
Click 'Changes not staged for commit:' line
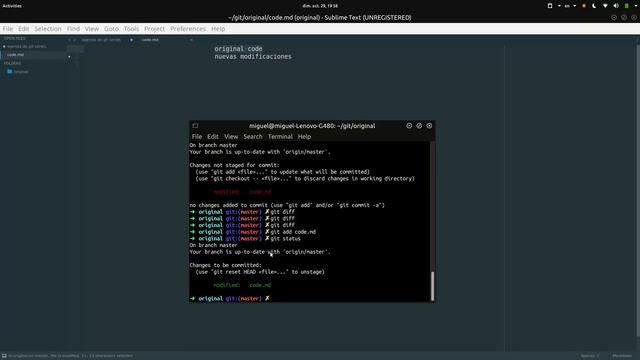(234, 165)
